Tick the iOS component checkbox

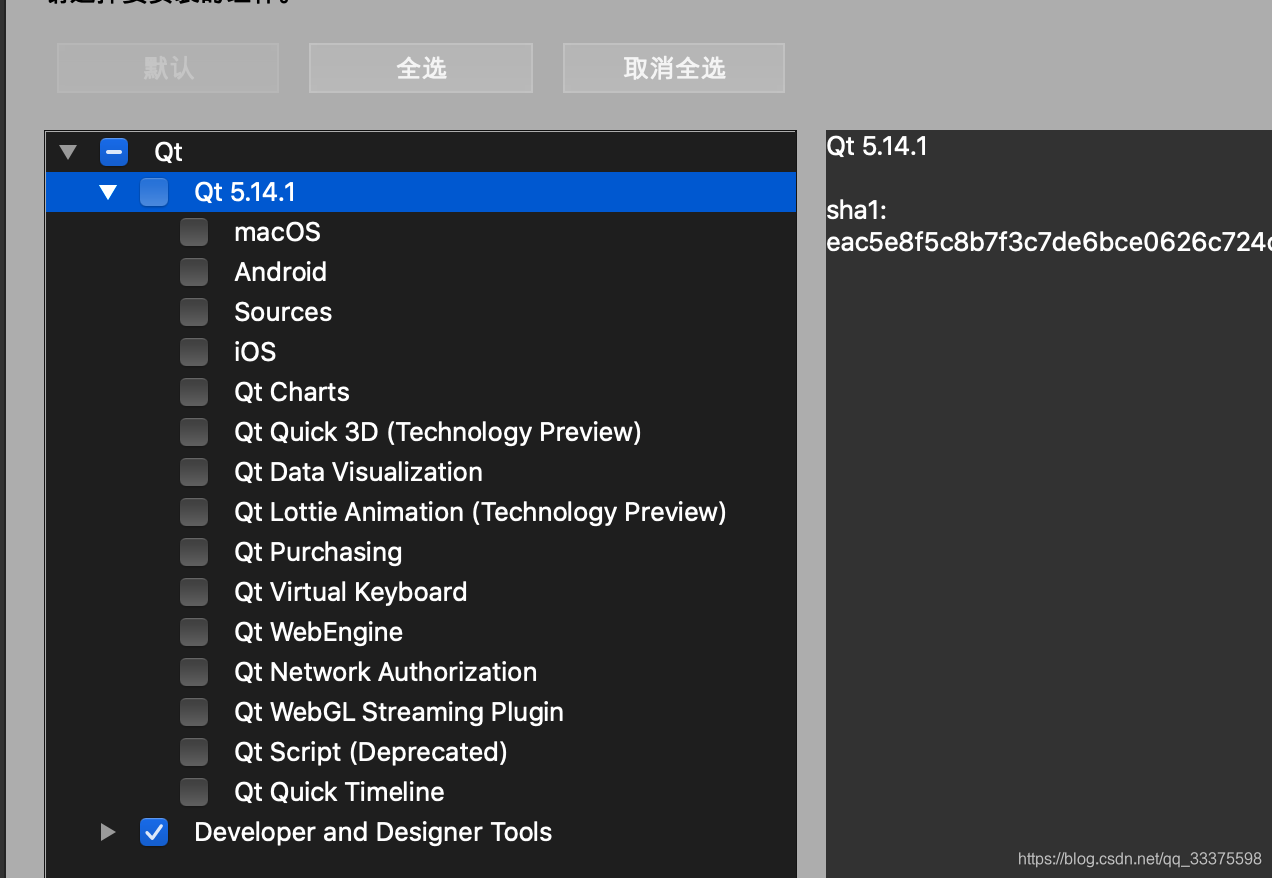(194, 352)
